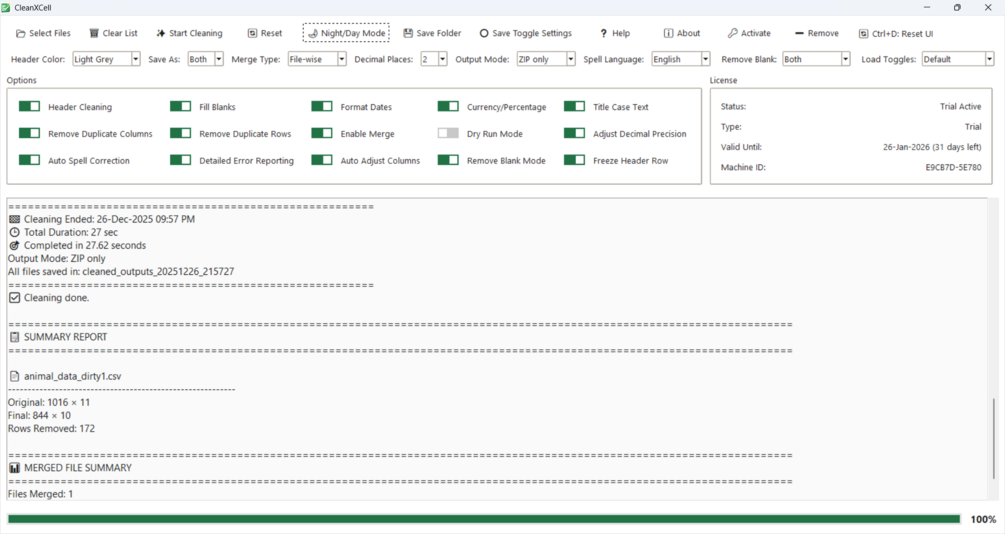This screenshot has width=1005, height=534.
Task: Click the Select Files folder icon
Action: [21, 33]
